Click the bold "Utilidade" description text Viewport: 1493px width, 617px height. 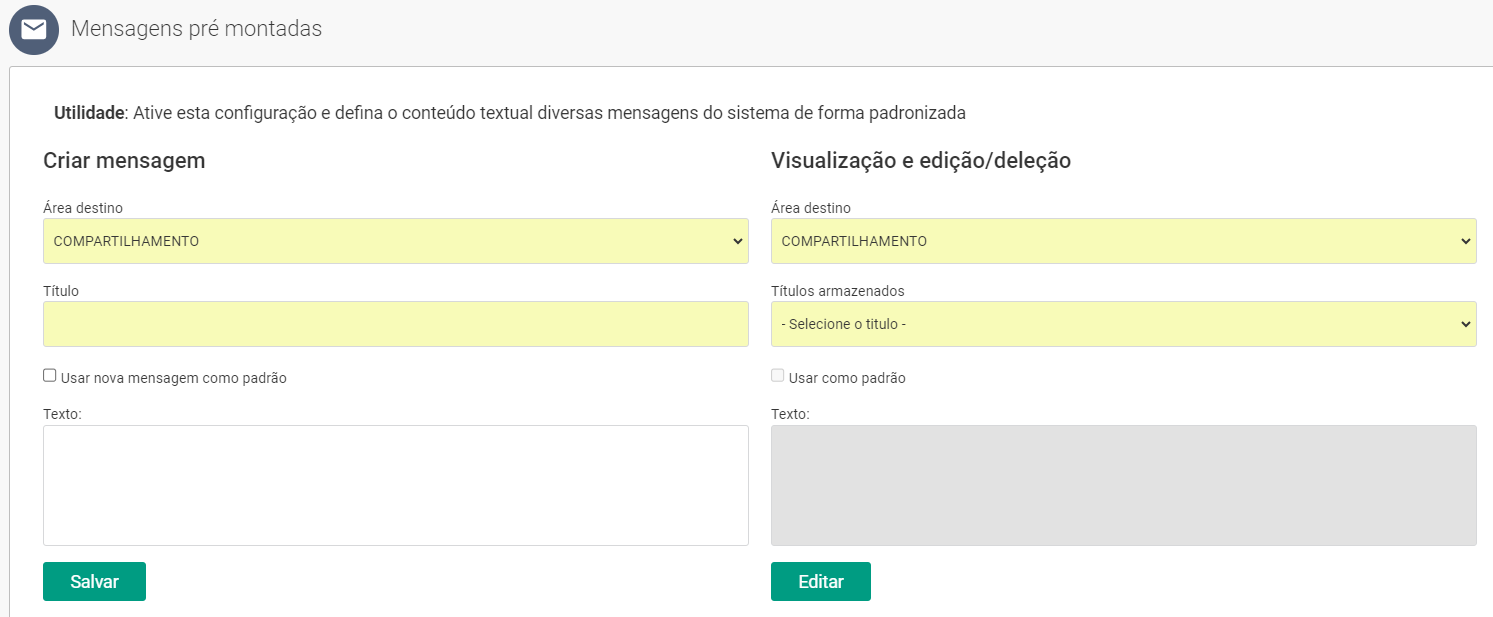pos(89,113)
